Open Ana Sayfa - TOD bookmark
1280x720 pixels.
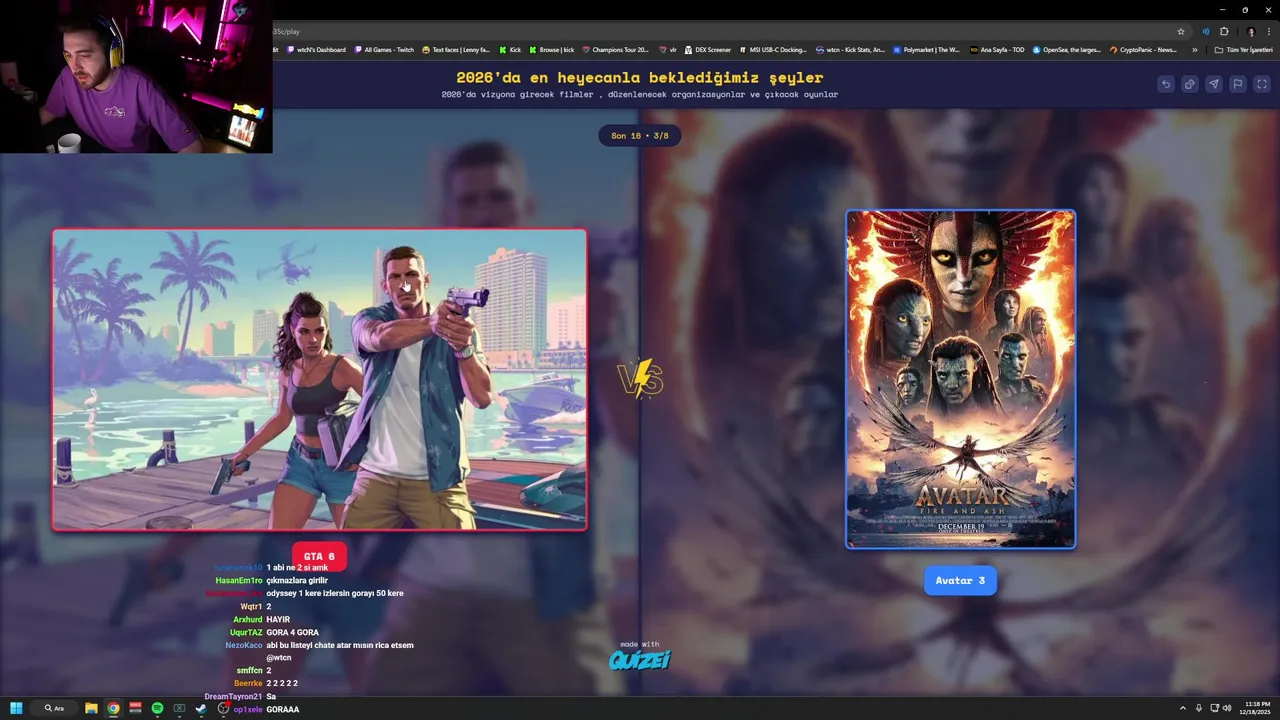(997, 49)
